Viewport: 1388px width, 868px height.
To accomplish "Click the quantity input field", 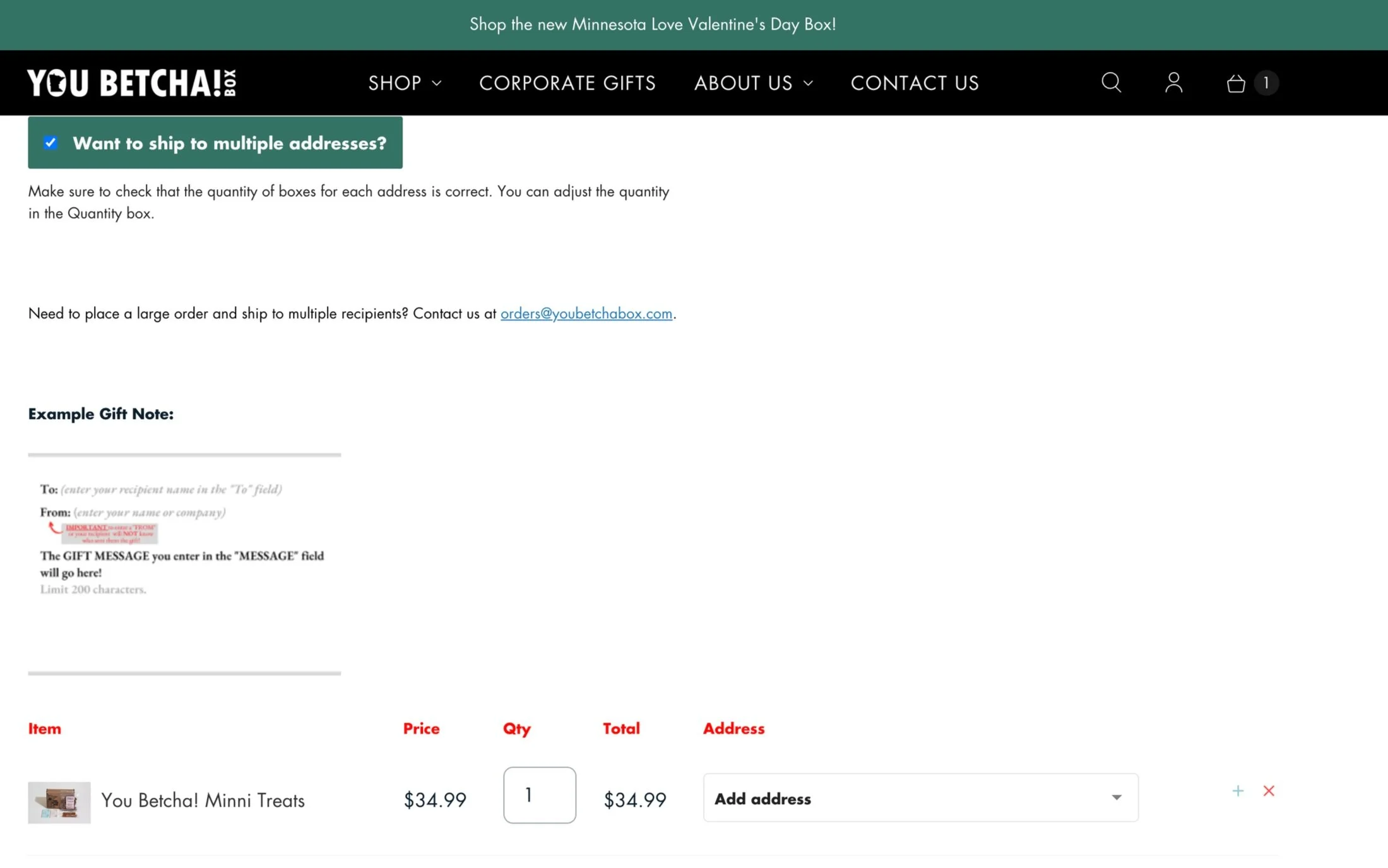I will click(x=539, y=795).
